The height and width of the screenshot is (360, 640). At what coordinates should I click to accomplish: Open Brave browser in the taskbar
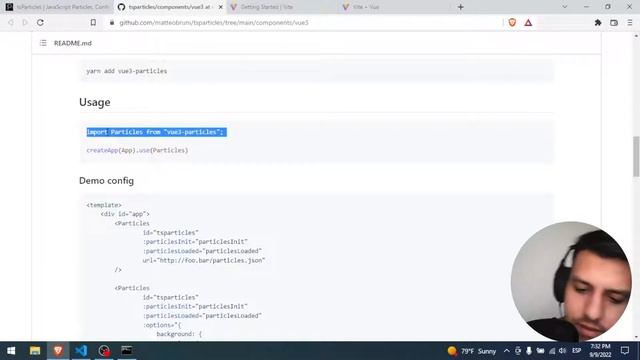(58, 351)
